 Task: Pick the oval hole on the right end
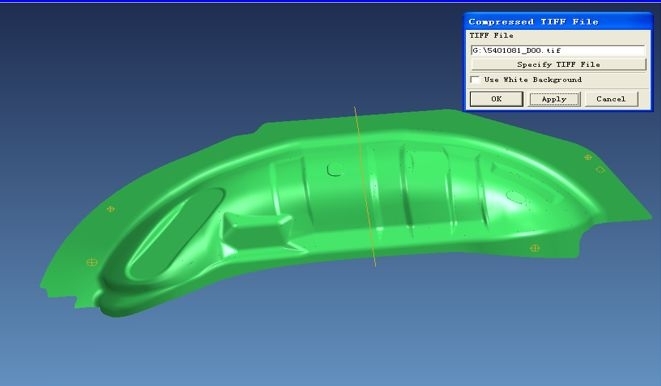(515, 197)
